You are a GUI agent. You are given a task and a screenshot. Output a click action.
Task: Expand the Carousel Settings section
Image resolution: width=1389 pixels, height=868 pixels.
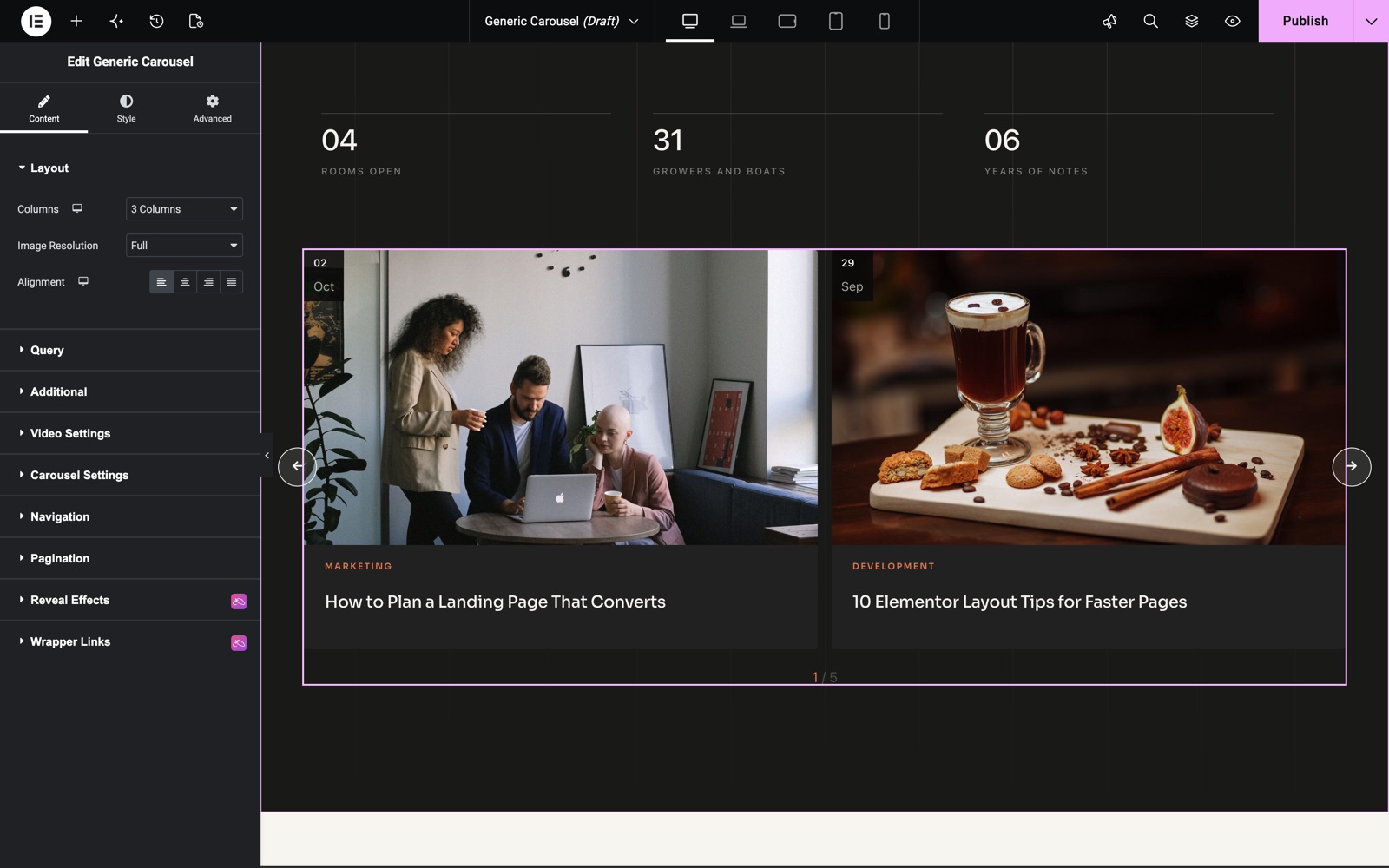tap(130, 475)
